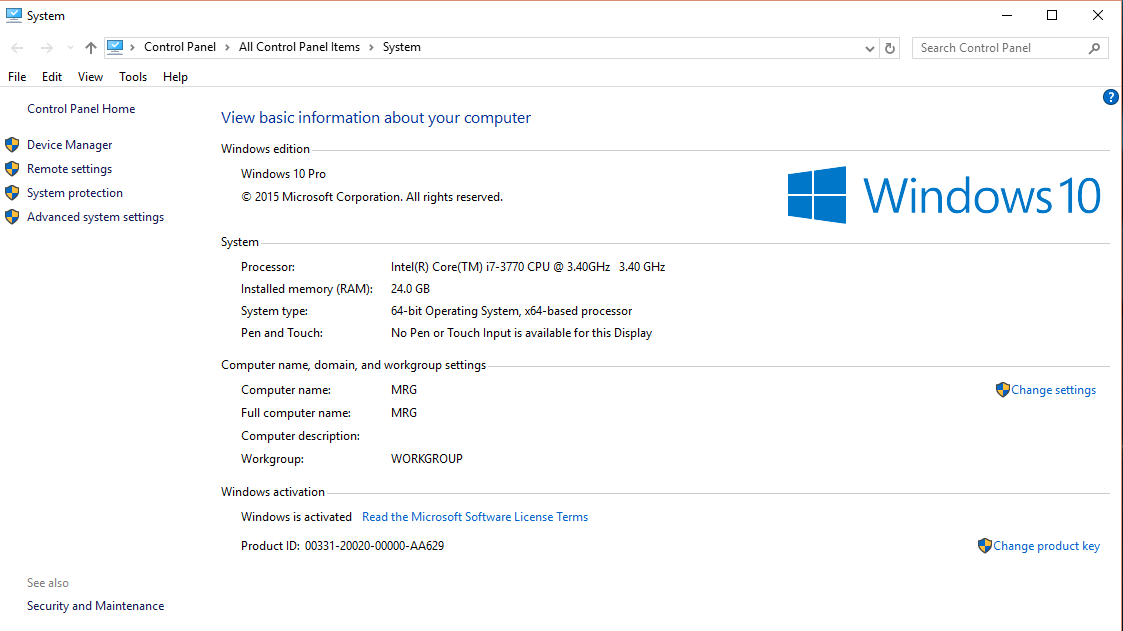Open the recent locations dropdown arrow
Screen dimensions: 1123x631
[x=70, y=48]
